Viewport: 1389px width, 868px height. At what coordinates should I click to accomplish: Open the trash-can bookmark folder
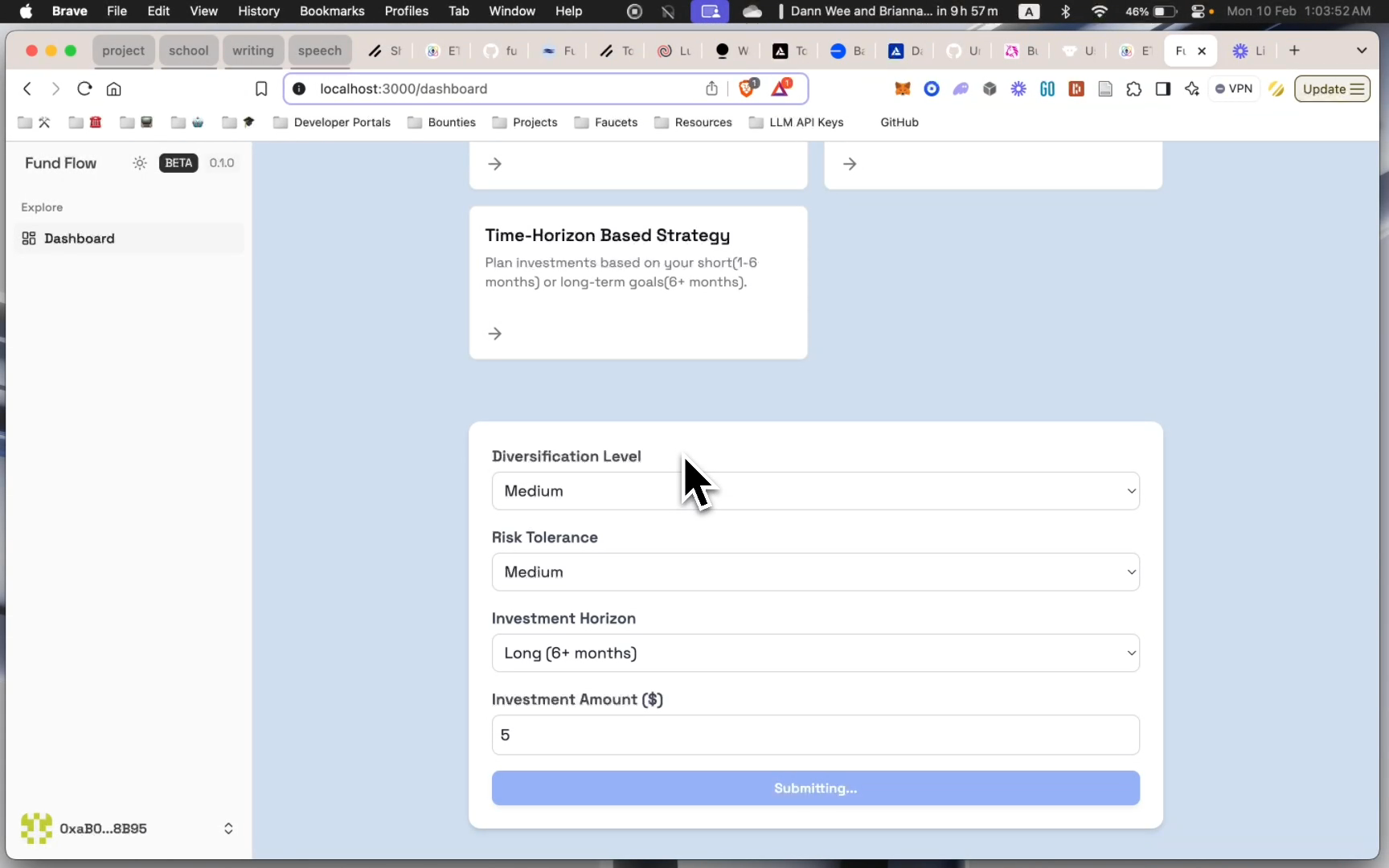click(85, 122)
